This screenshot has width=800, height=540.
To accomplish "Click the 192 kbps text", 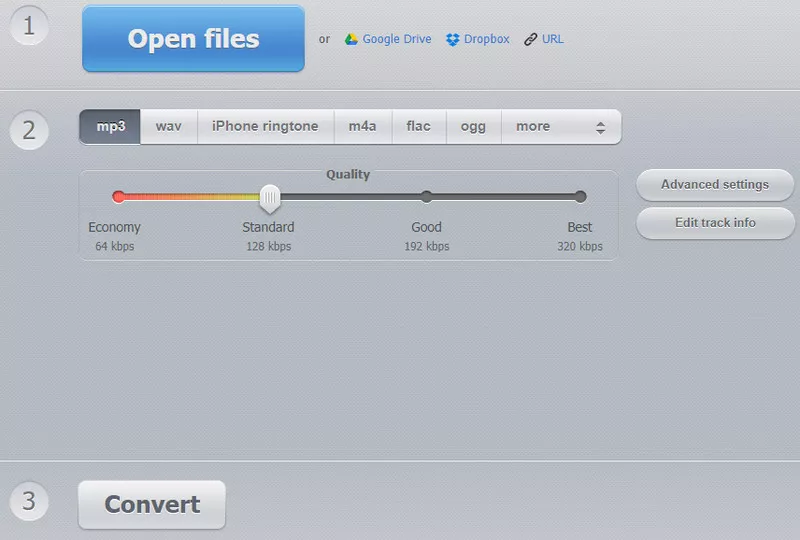I will pos(427,246).
